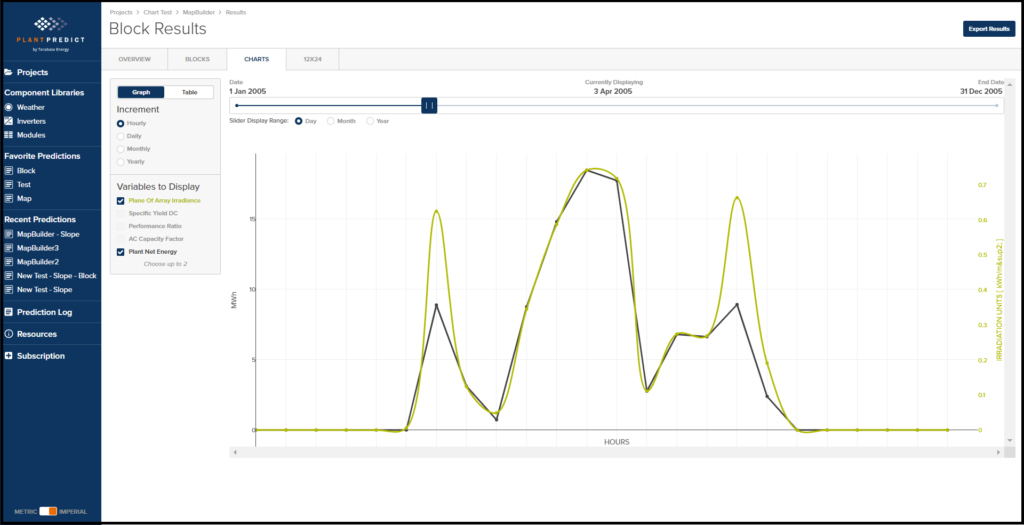Screen dimensions: 1024x525
Task: Click the chart scroll left arrow
Action: tap(235, 452)
